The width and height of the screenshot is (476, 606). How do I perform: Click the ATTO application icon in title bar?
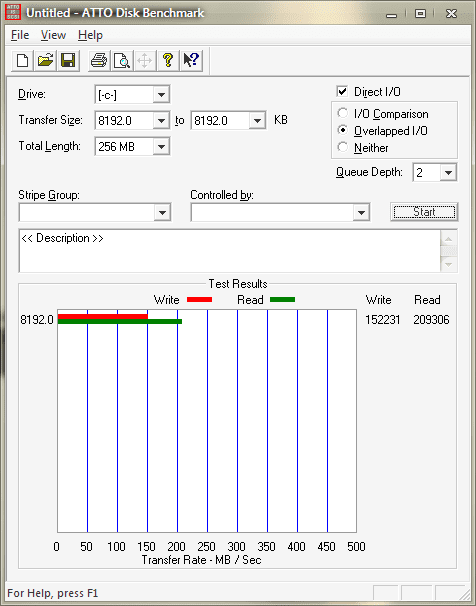tap(13, 12)
